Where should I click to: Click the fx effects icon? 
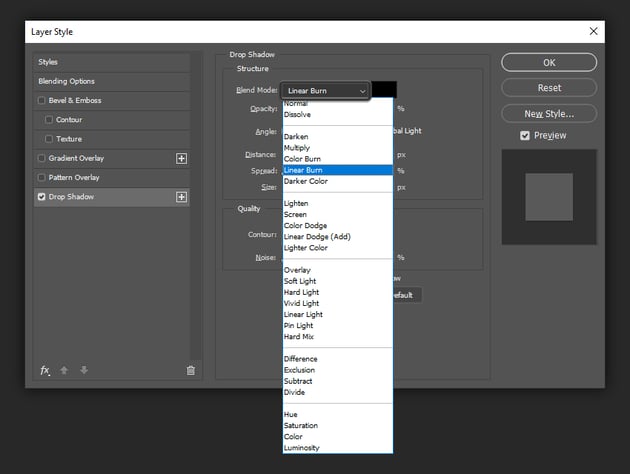coord(45,370)
